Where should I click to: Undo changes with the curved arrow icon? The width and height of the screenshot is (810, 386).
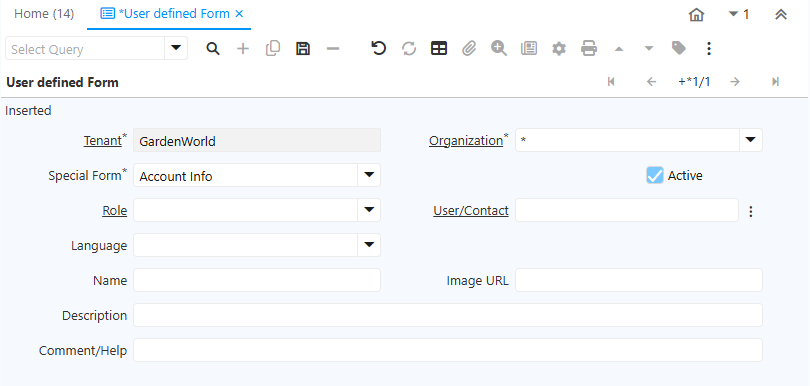[379, 49]
